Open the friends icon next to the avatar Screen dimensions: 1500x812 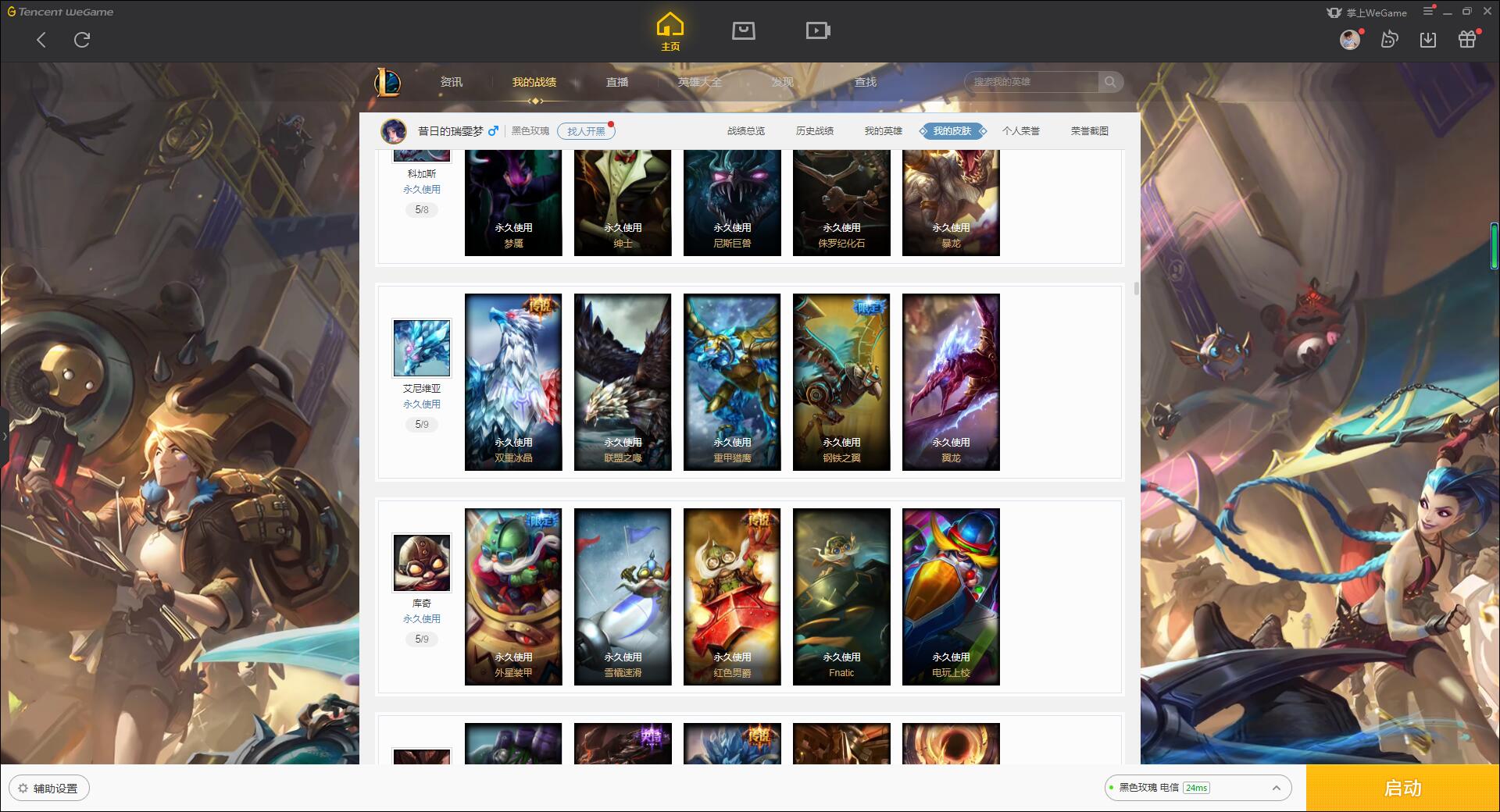pyautogui.click(x=1389, y=39)
